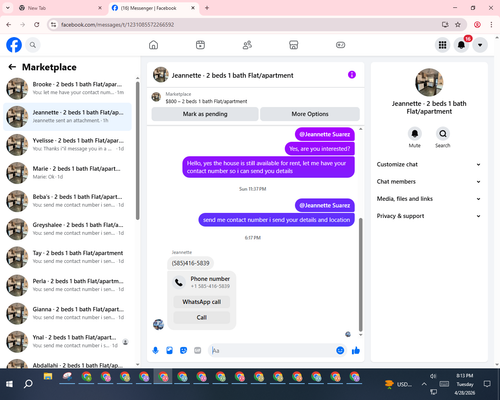Open Beba's conversation in list
This screenshot has width=500, height=400.
pos(67,201)
